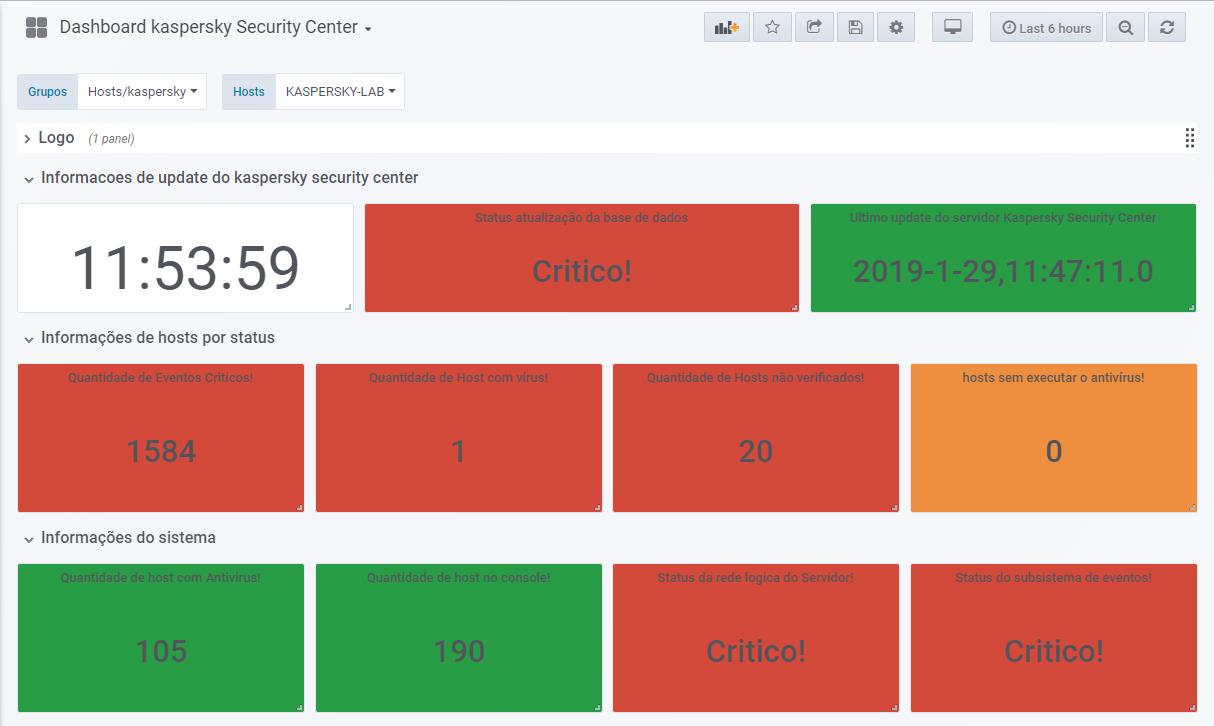Click the Hosts variable label
1214x726 pixels.
pyautogui.click(x=249, y=91)
